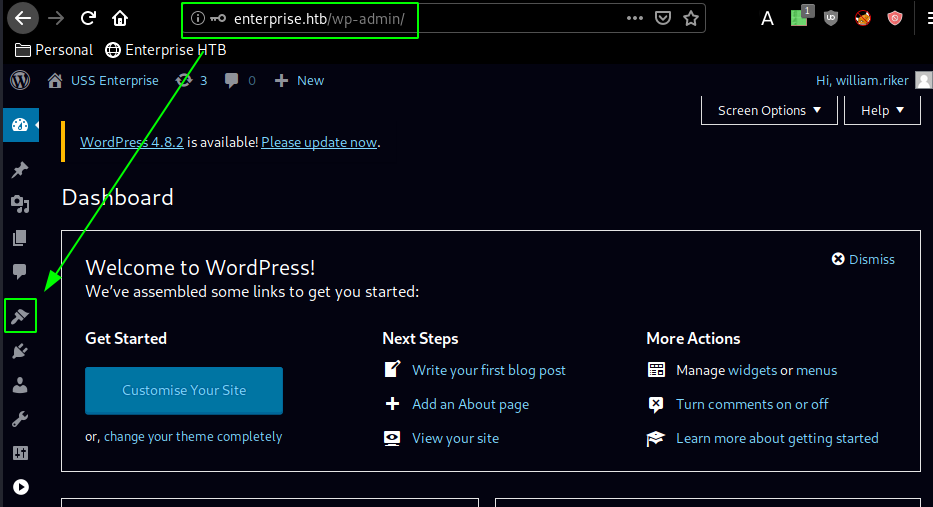Open the Hi, william.riker account menu
933x507 pixels.
tap(862, 80)
